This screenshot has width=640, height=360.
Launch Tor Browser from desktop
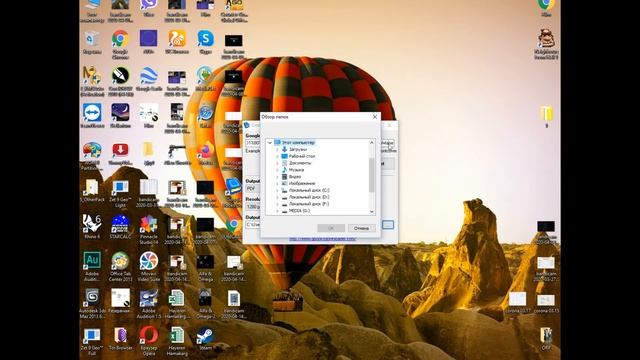pyautogui.click(x=120, y=338)
